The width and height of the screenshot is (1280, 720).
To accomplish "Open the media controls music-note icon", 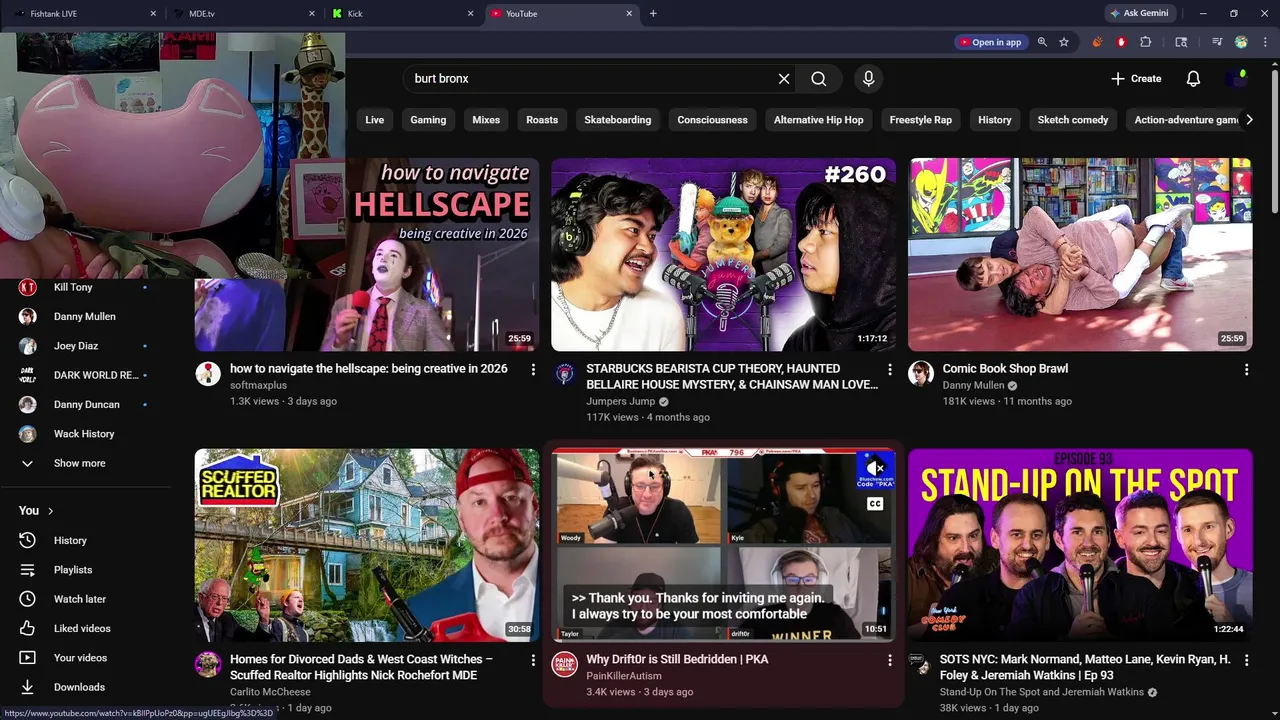I will click(1217, 42).
